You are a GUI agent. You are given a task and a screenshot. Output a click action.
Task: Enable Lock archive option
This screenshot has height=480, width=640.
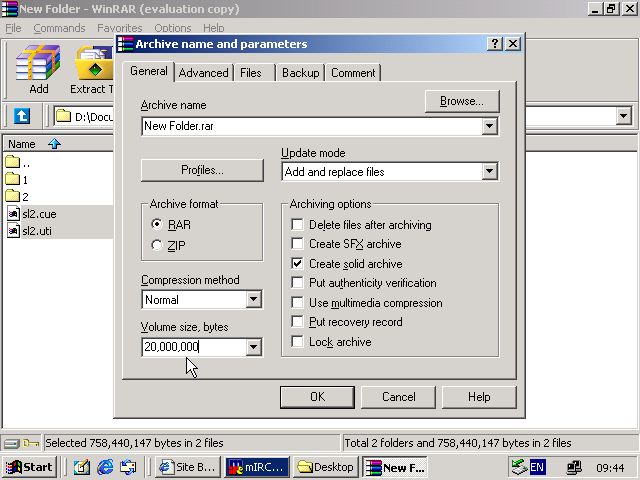pos(298,341)
